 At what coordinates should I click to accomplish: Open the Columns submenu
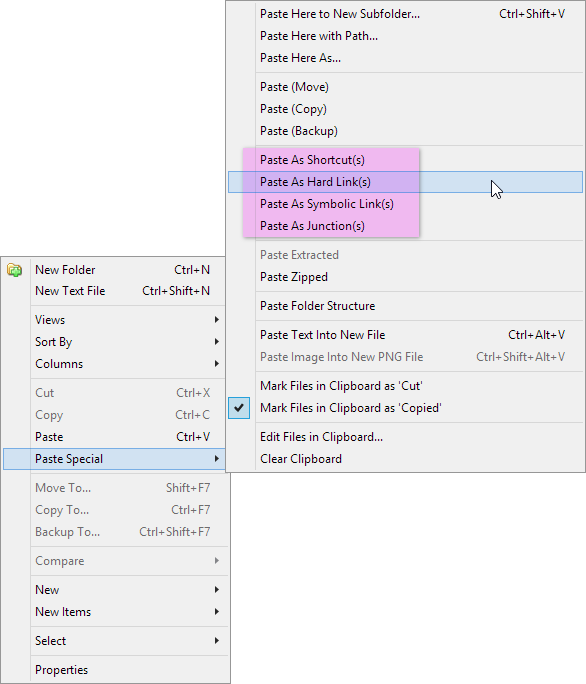tap(114, 364)
